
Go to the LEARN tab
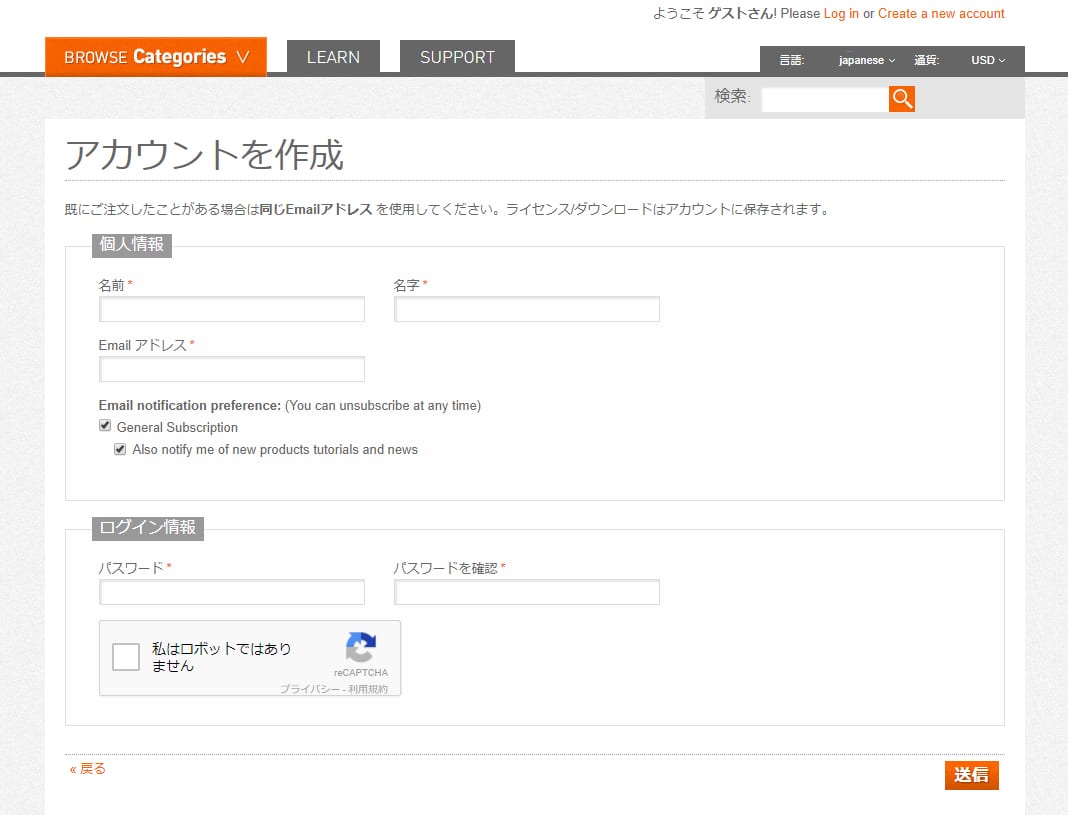pos(333,57)
